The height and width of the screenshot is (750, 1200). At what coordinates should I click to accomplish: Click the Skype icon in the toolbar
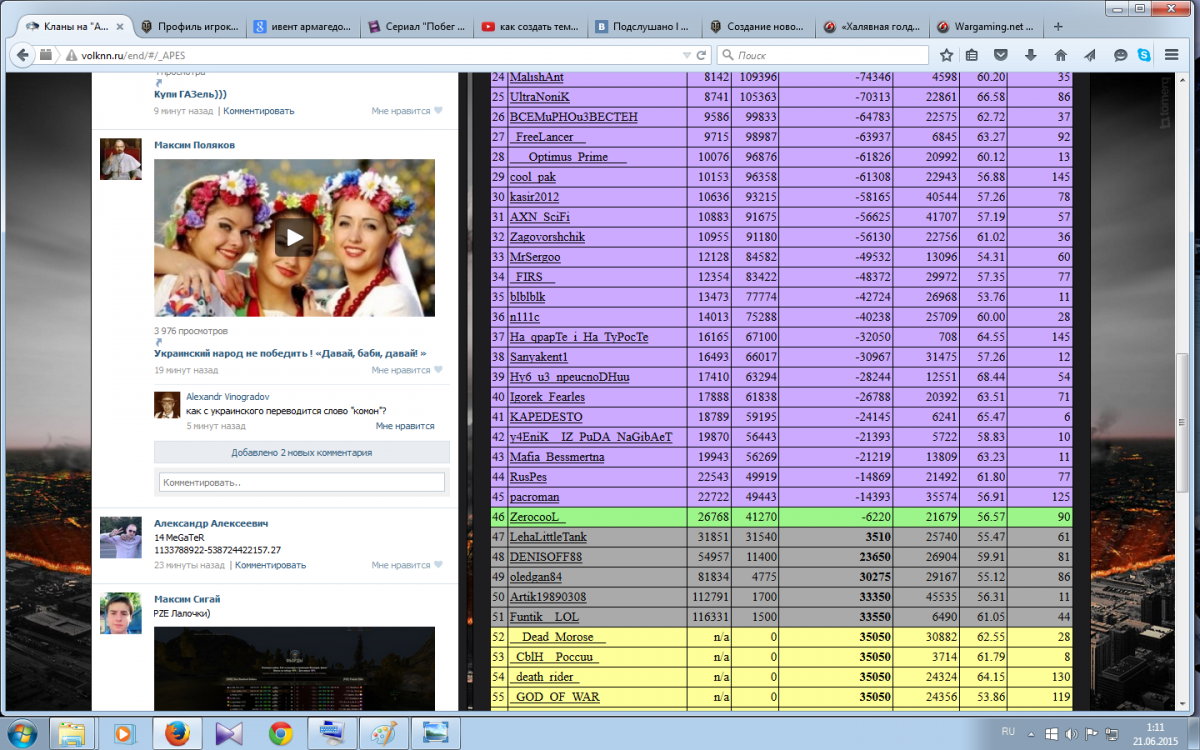pyautogui.click(x=1142, y=55)
